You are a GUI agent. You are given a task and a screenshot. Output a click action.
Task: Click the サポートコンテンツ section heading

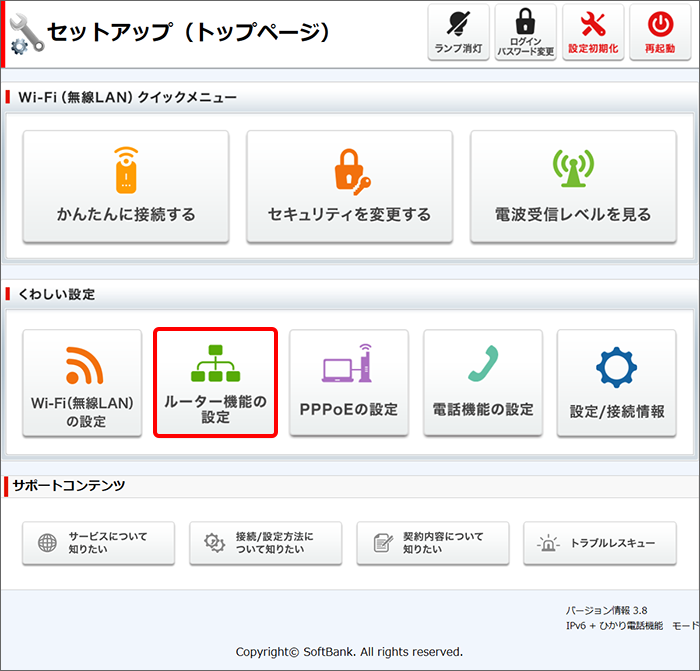[69, 485]
